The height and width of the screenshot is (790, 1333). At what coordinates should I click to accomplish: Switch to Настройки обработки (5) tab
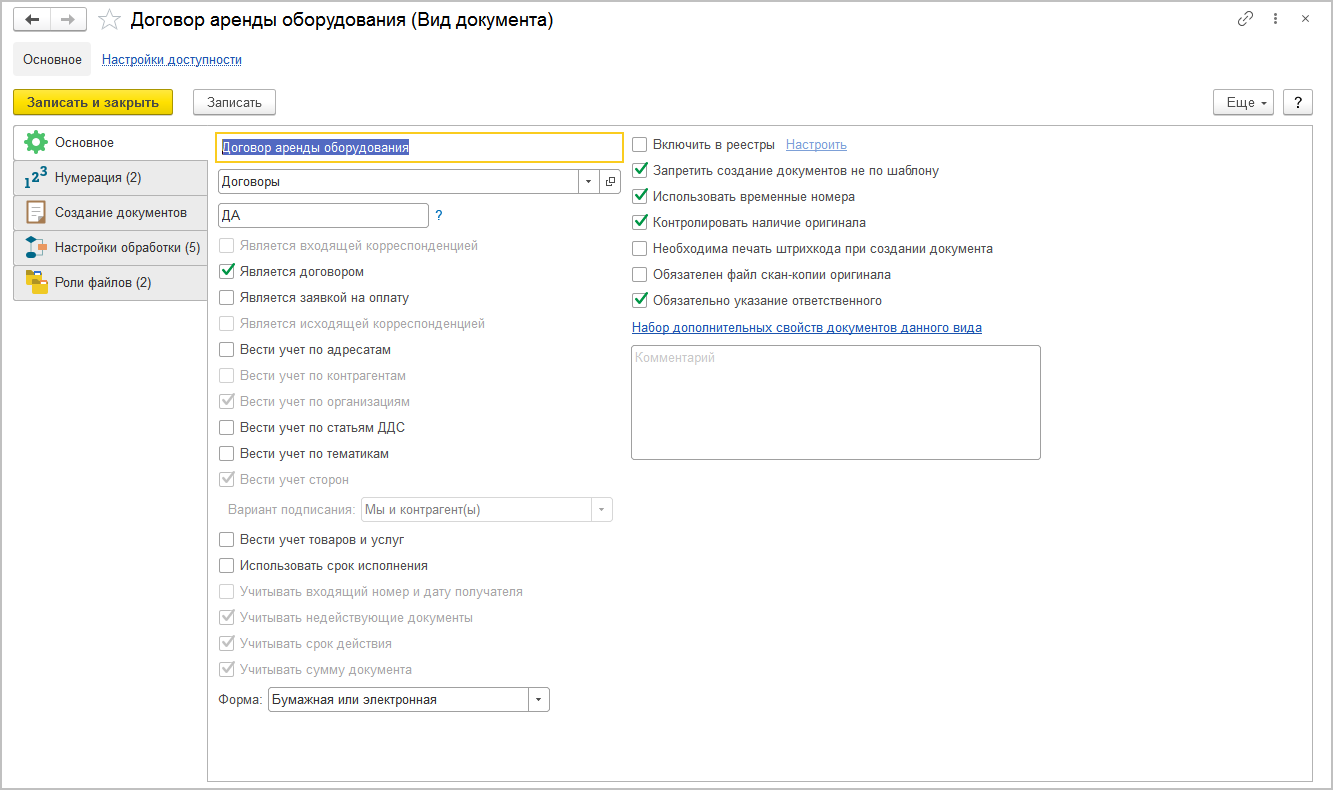pyautogui.click(x=110, y=247)
